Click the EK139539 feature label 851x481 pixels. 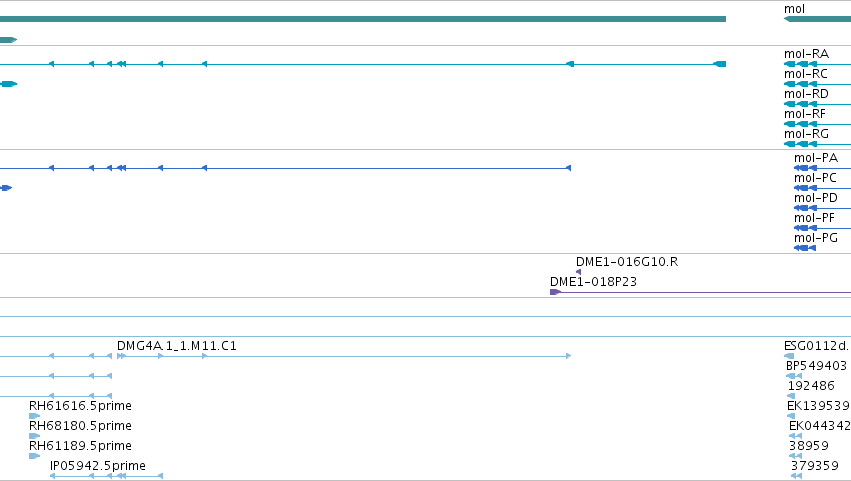pos(818,406)
